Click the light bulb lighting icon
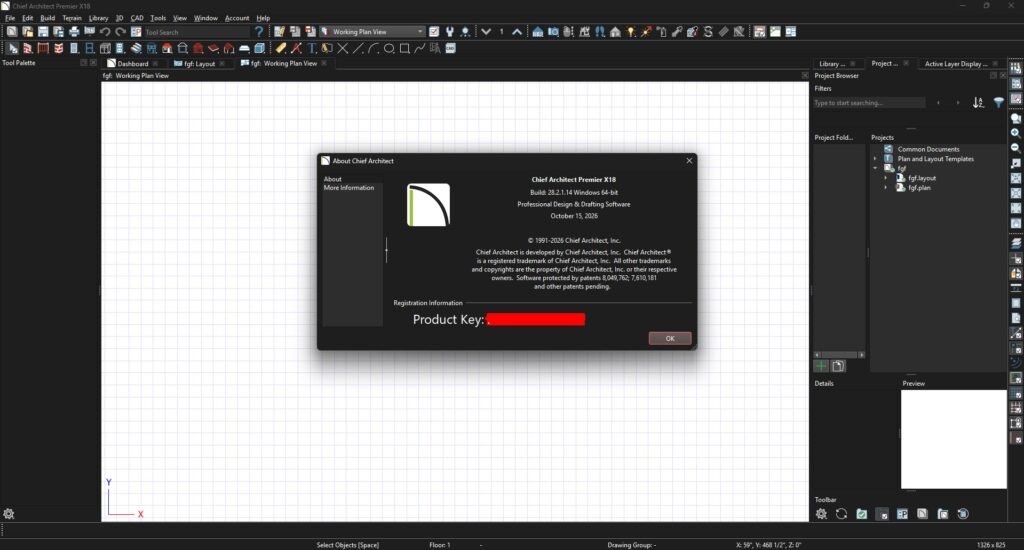The width and height of the screenshot is (1024, 550). click(630, 31)
